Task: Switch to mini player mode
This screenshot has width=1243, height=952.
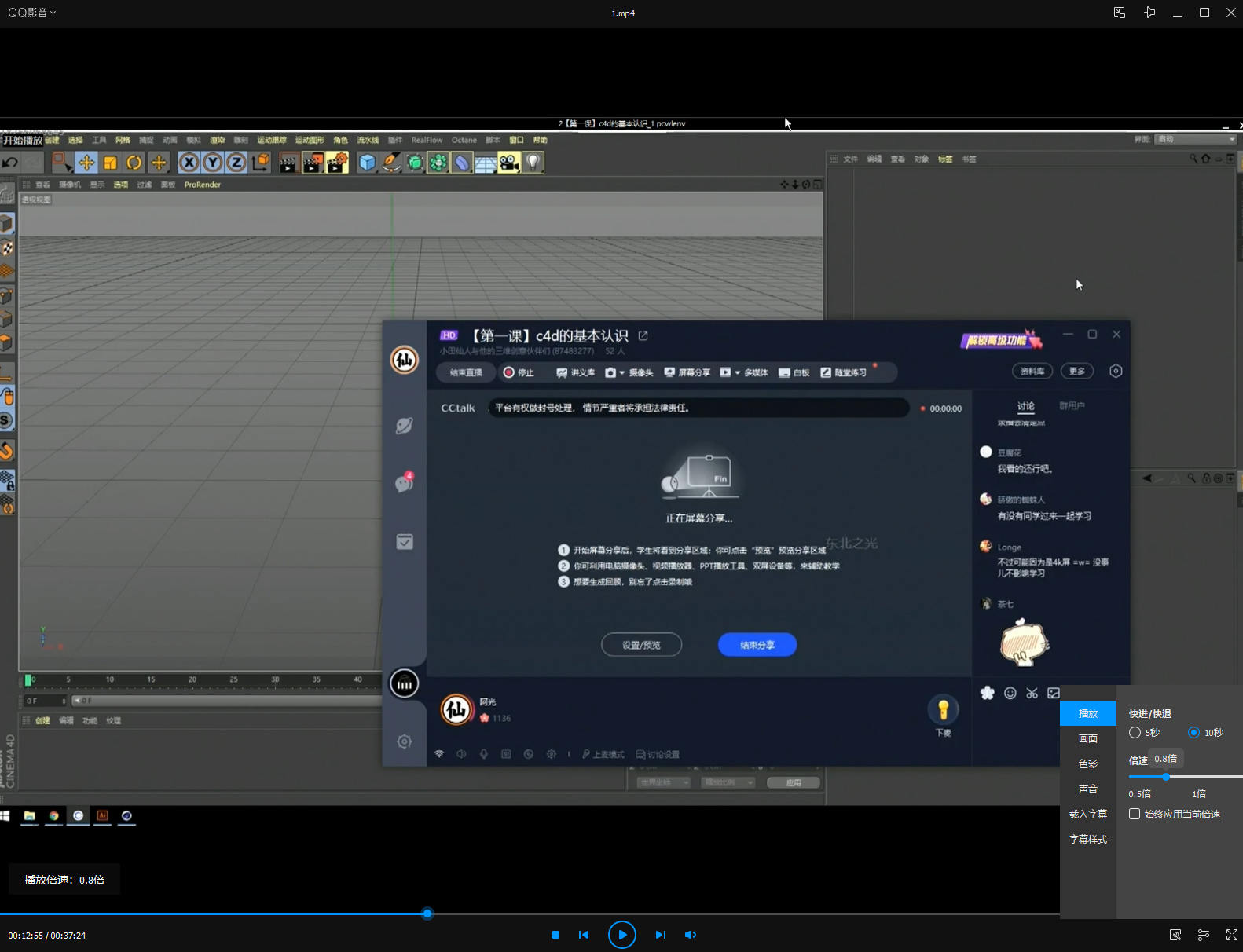Action: pos(1120,13)
